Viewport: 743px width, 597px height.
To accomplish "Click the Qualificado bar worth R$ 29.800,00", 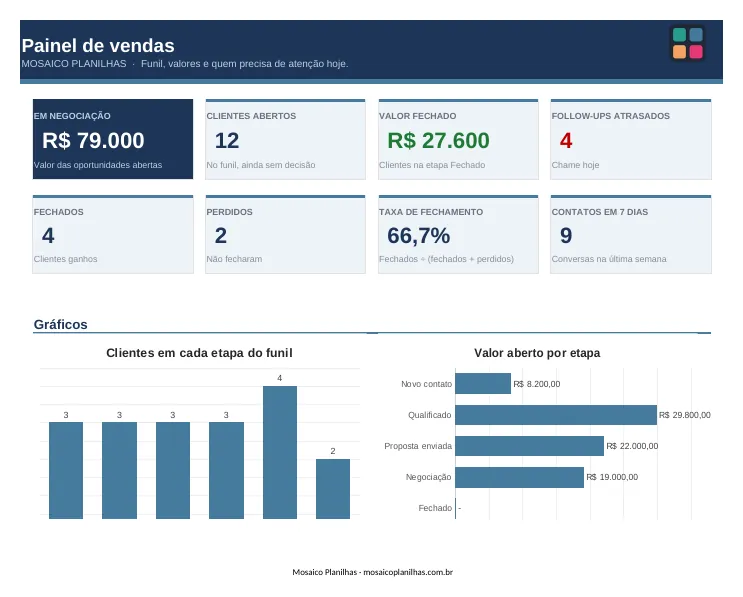I will (x=556, y=415).
